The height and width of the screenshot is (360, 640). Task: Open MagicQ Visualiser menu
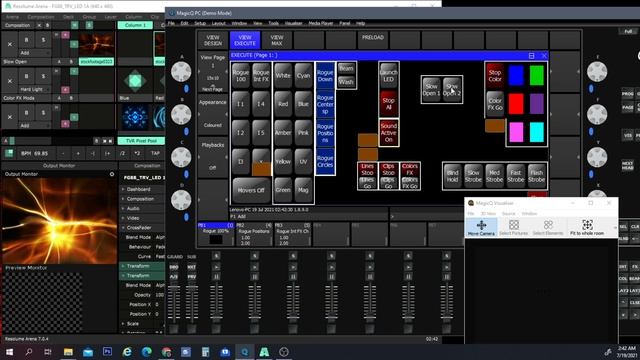pos(293,23)
